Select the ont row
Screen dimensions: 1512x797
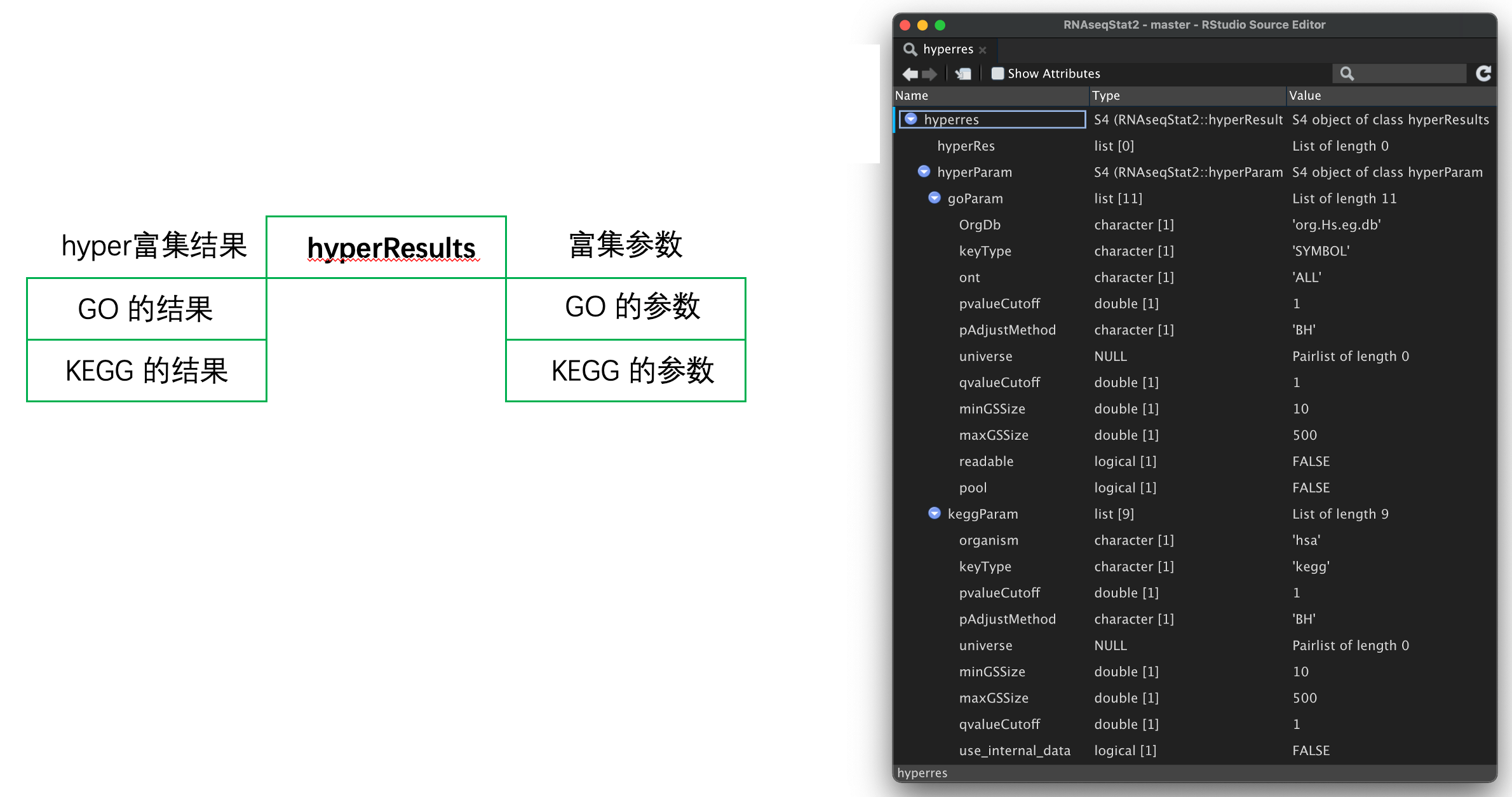coord(1195,277)
